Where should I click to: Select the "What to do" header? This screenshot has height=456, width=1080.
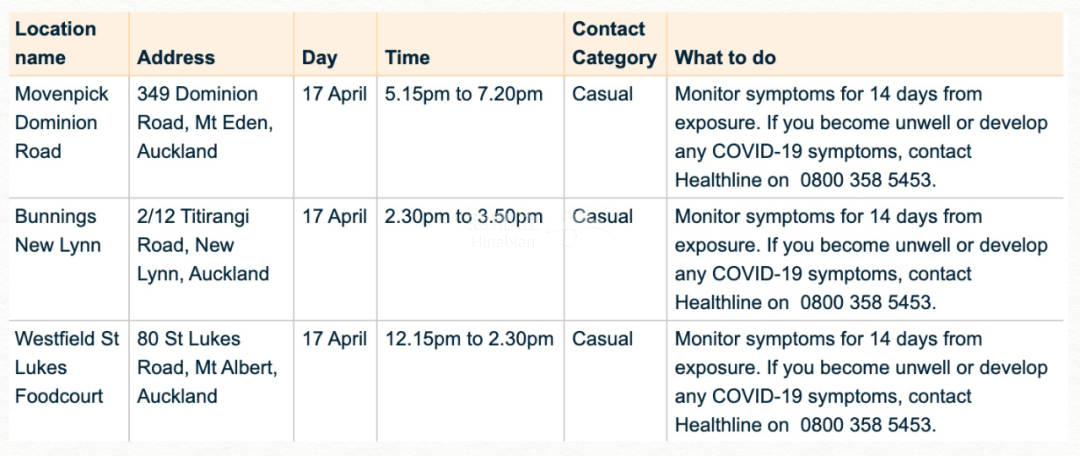pyautogui.click(x=725, y=58)
